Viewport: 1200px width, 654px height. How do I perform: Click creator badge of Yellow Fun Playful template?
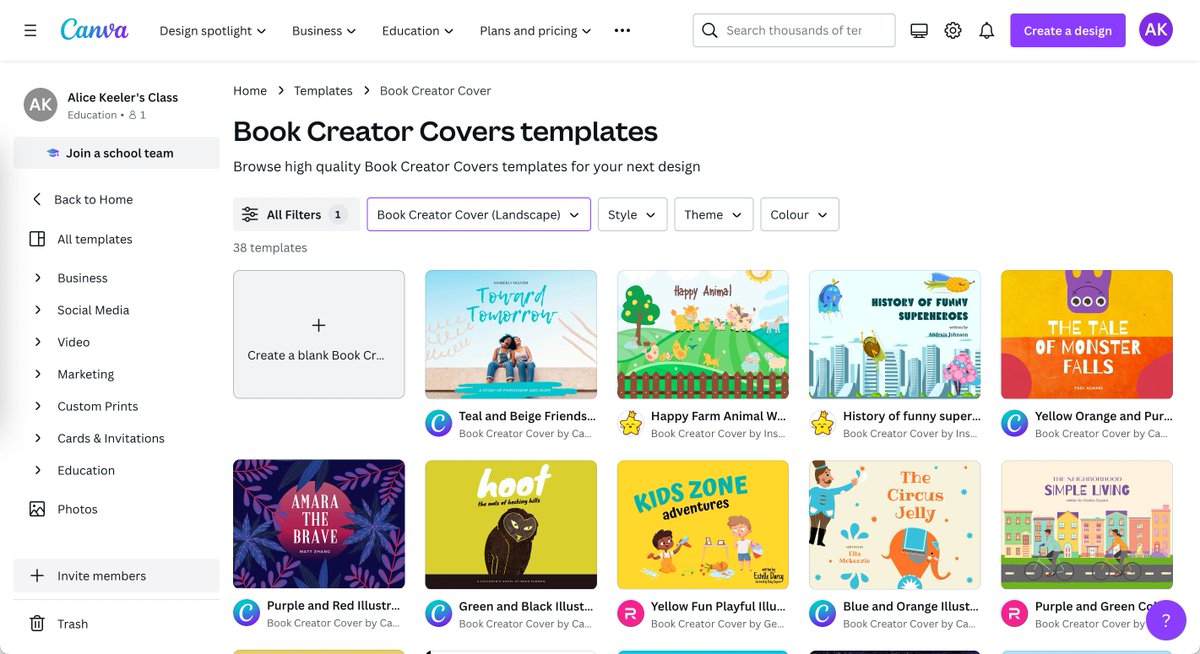[631, 613]
